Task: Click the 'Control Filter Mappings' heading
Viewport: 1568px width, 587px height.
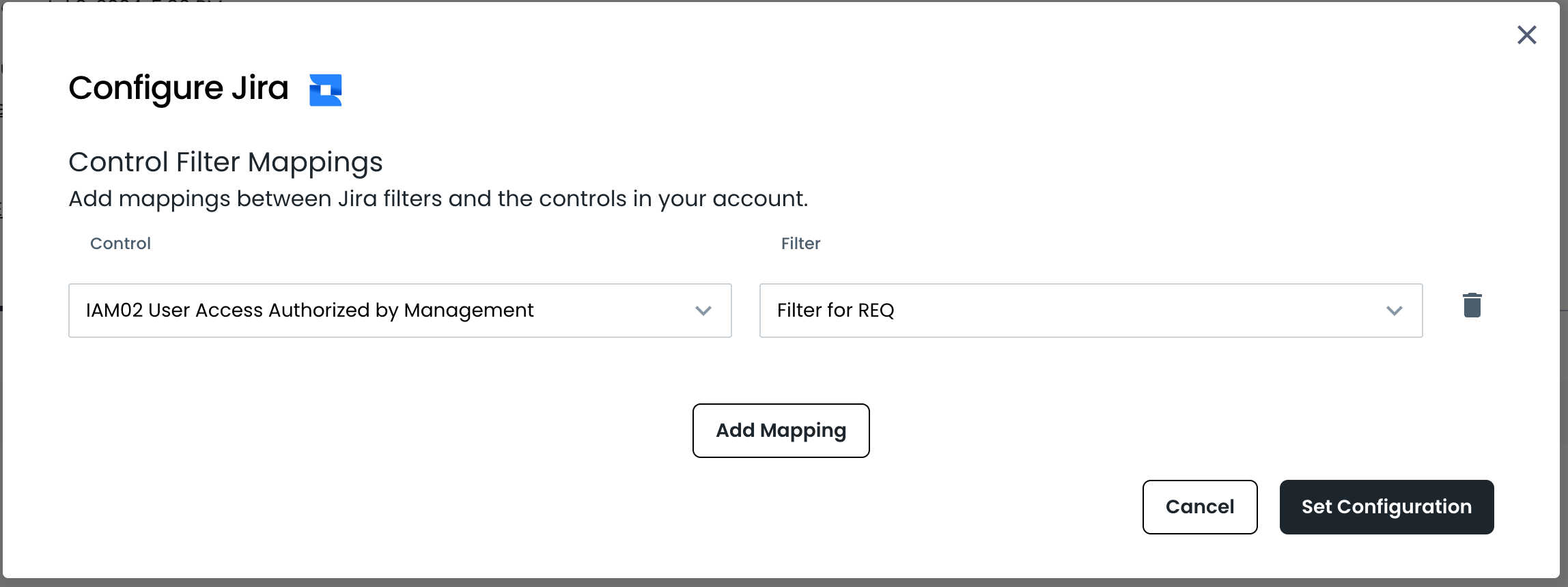Action: click(x=225, y=162)
